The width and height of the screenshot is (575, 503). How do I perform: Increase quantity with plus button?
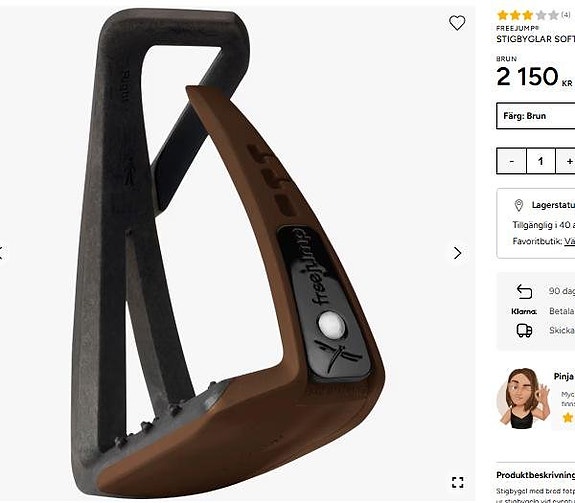click(x=565, y=161)
